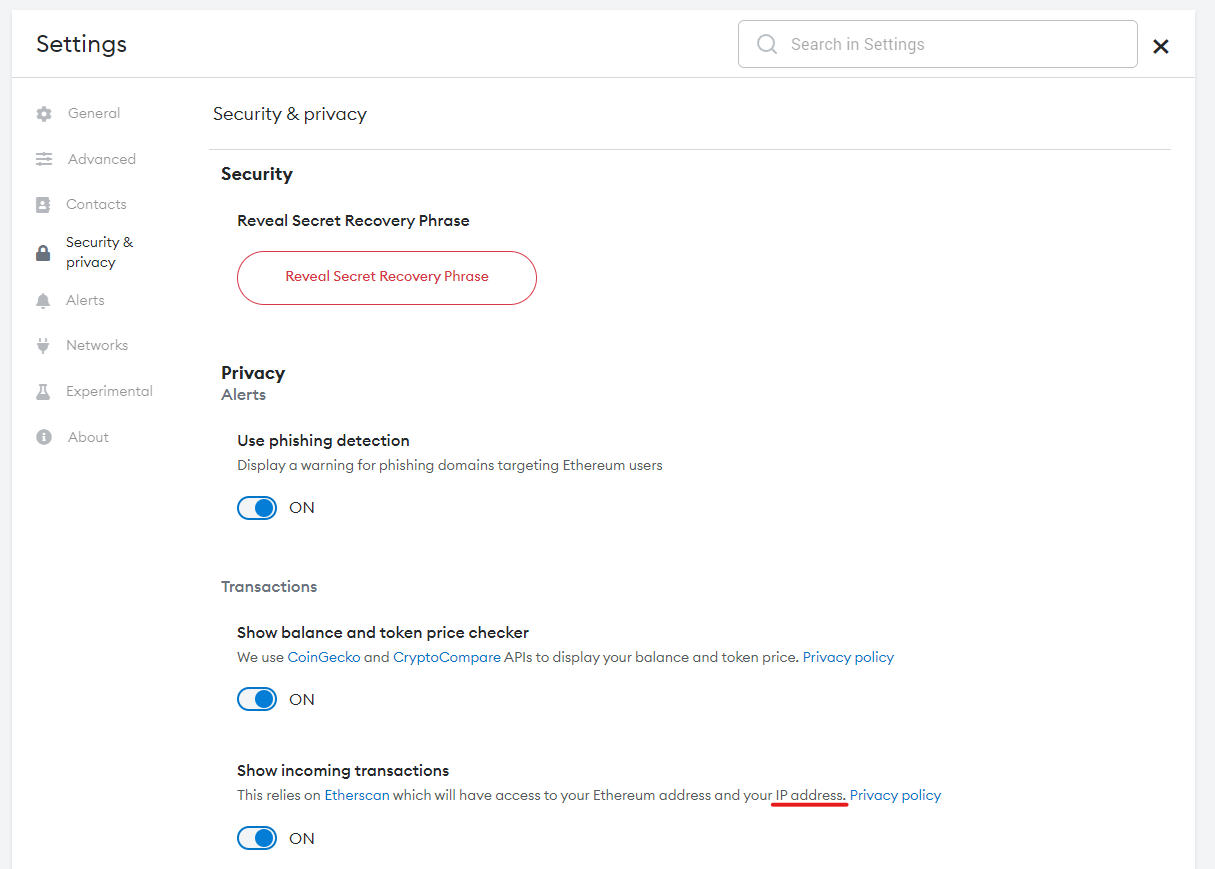Close the Settings window with the X
Screen dimensions: 1215x869
pyautogui.click(x=1161, y=46)
